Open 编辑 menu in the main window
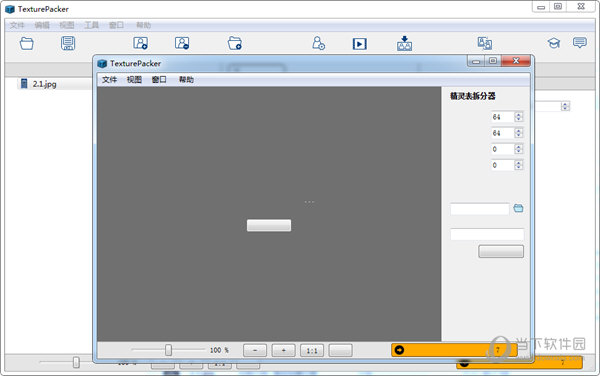 pyautogui.click(x=42, y=25)
